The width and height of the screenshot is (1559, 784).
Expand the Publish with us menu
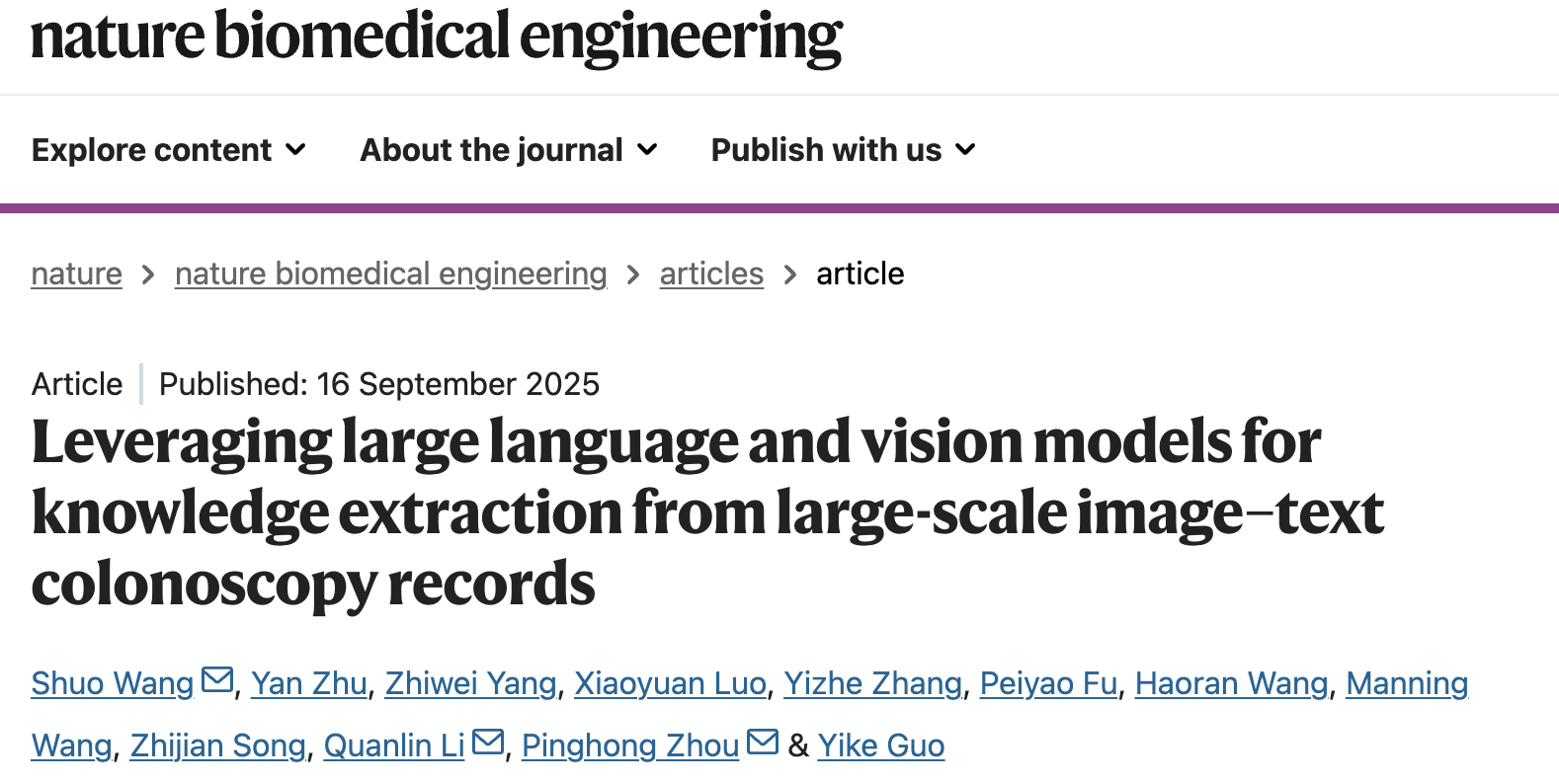(843, 150)
